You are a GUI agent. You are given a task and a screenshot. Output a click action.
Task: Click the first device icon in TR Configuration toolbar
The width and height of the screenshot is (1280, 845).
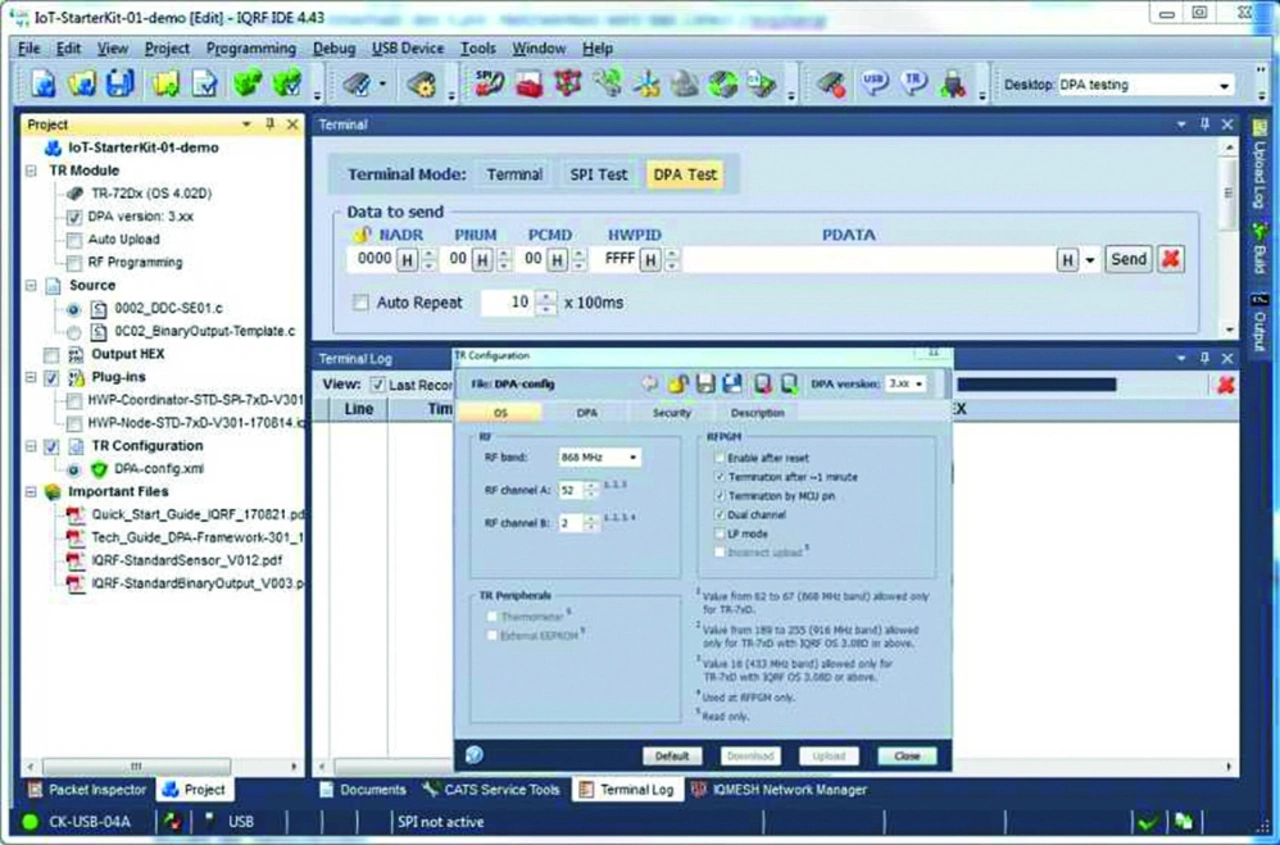pyautogui.click(x=763, y=383)
